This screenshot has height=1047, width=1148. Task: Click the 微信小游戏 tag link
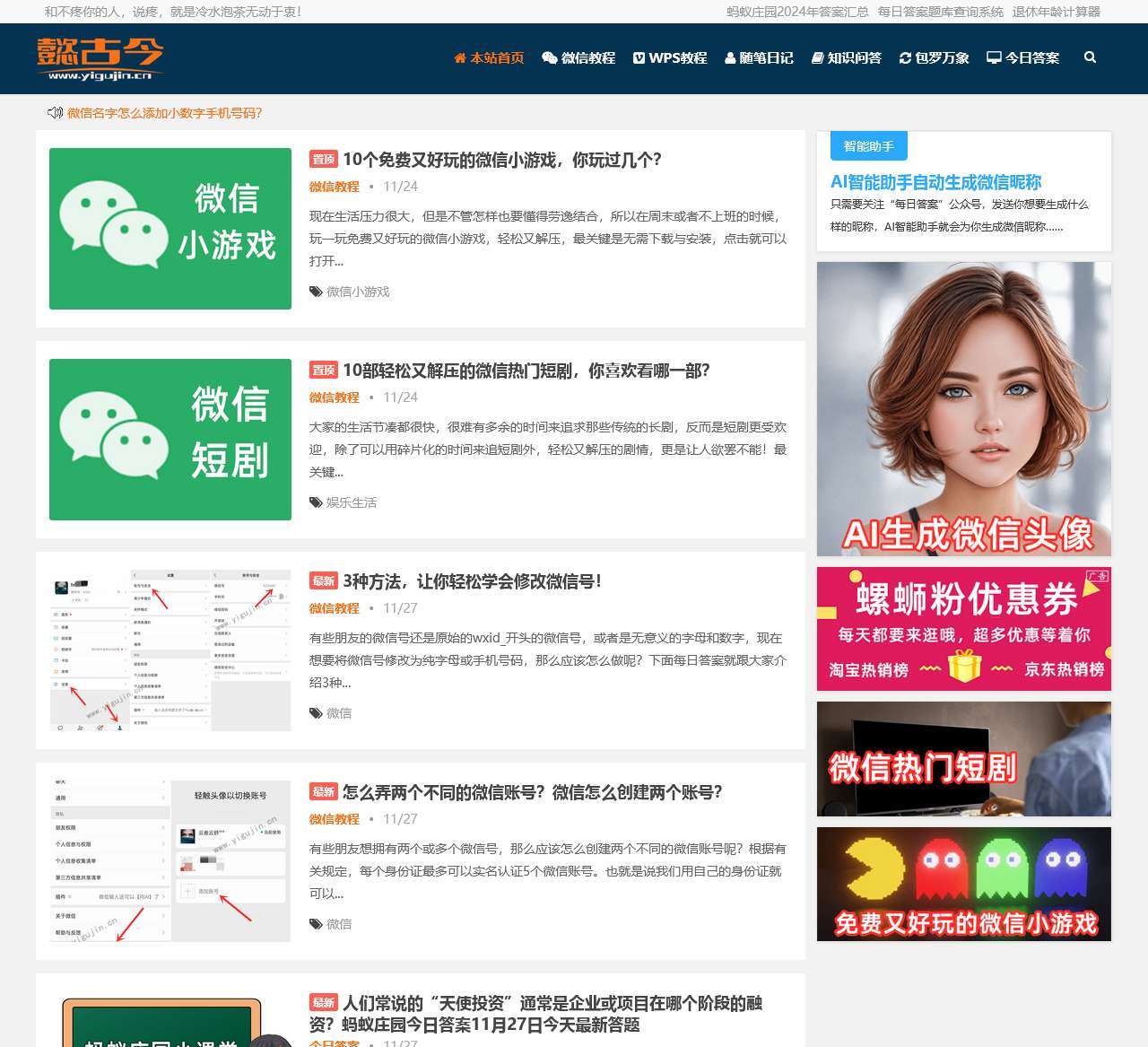click(x=358, y=292)
